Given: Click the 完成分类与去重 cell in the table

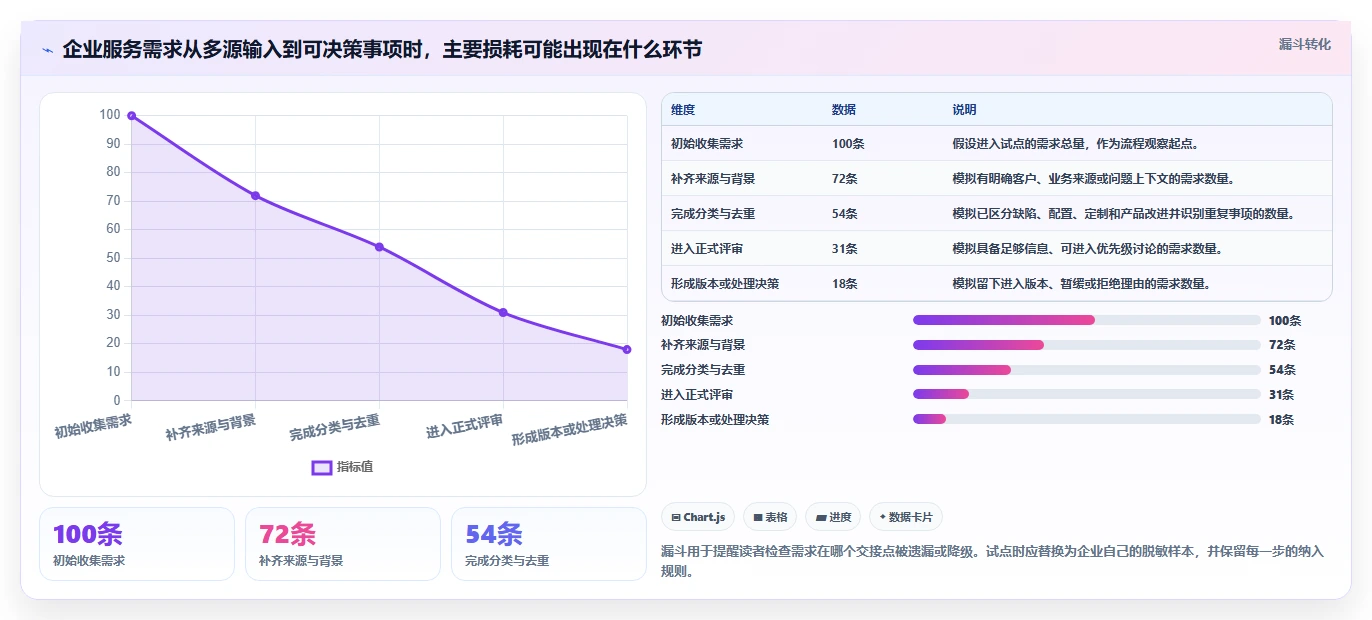Looking at the screenshot, I should 713,214.
